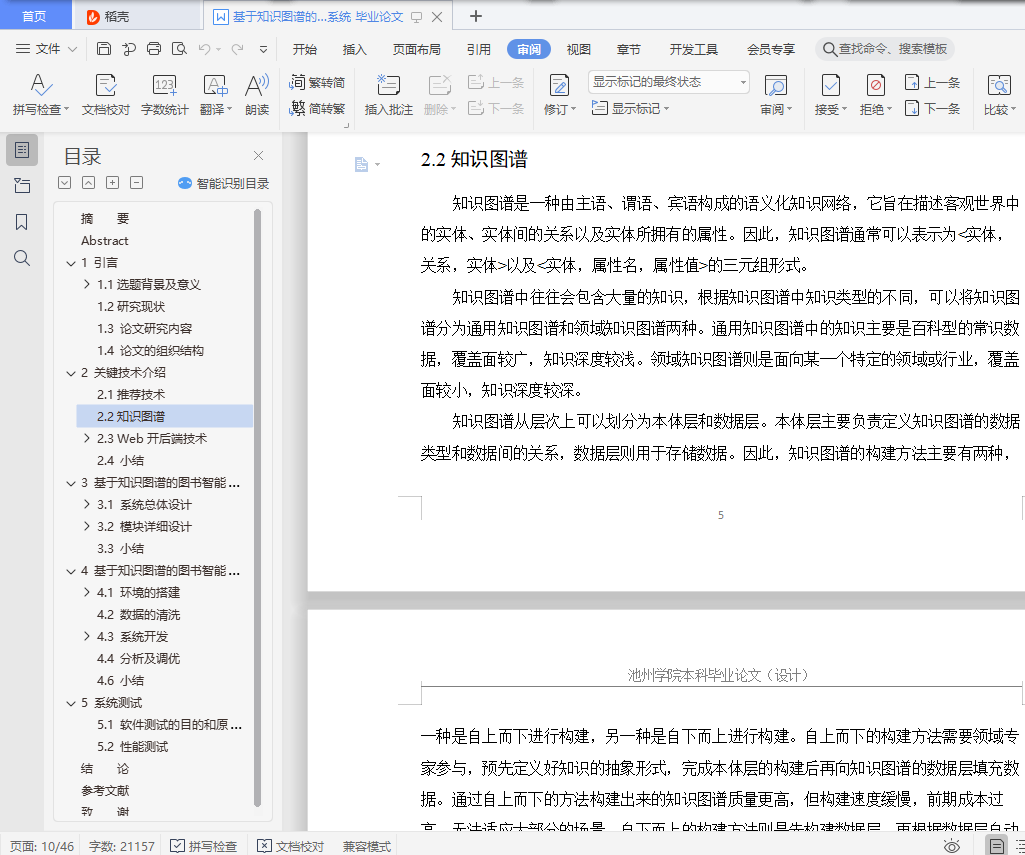Collapse the 1 引言 tree node
The width and height of the screenshot is (1025, 855).
[x=71, y=263]
